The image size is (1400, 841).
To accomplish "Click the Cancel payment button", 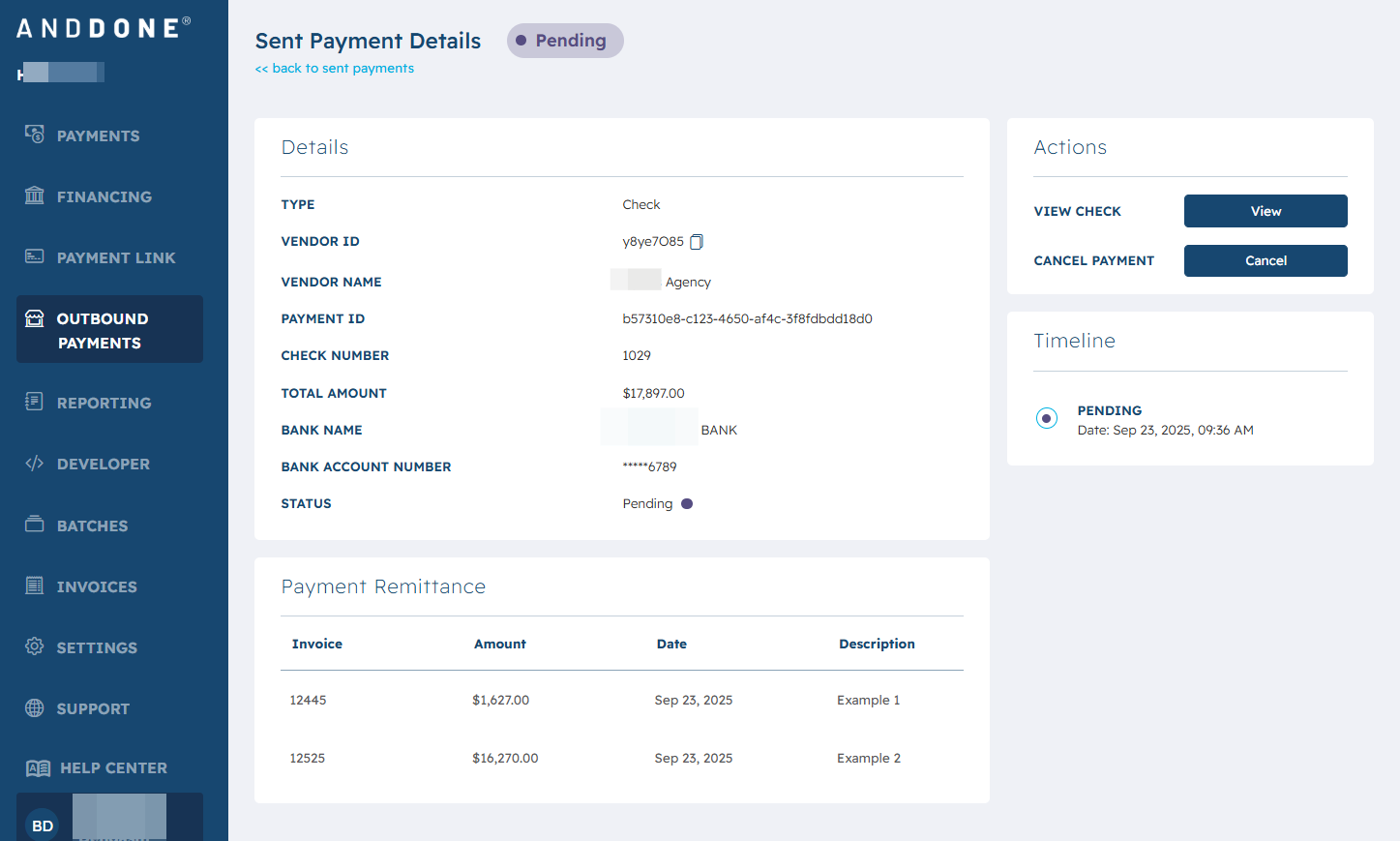I will [x=1266, y=260].
